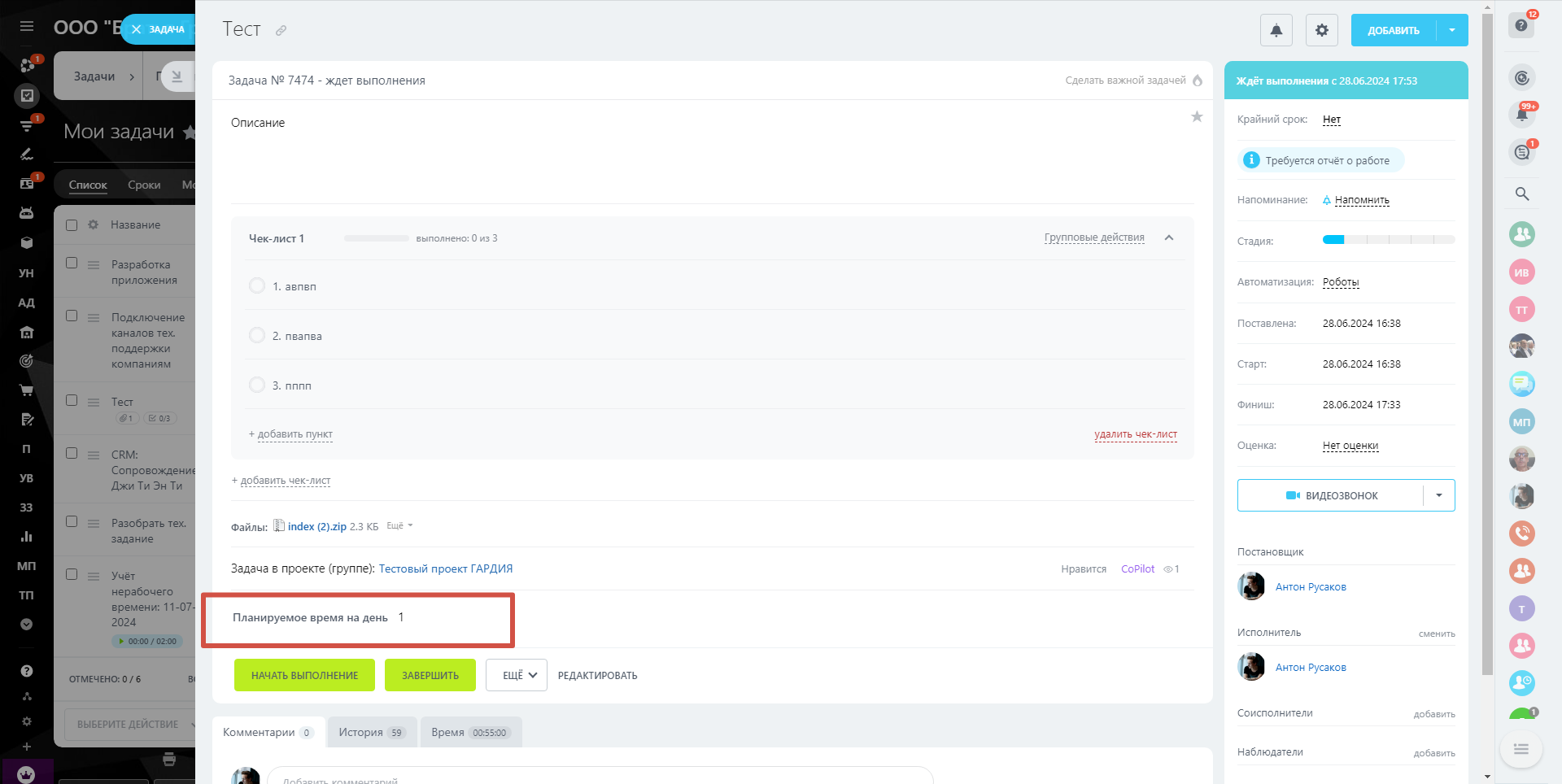Screen dimensions: 1562x784
Task: Open the search magnifier in right sidebar
Action: (x=1521, y=194)
